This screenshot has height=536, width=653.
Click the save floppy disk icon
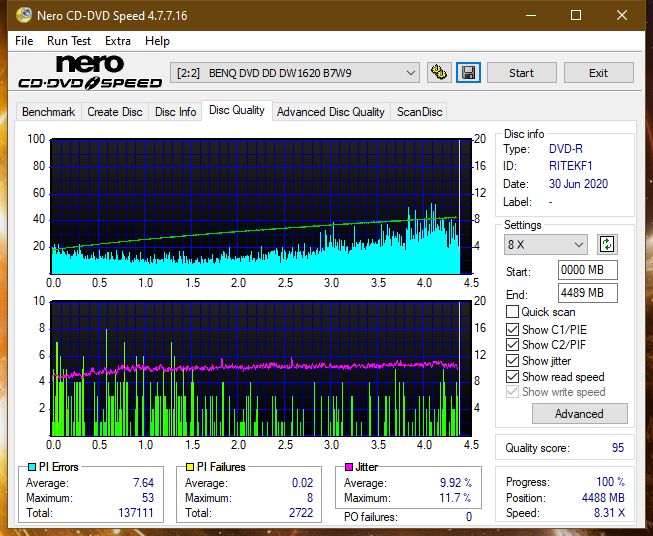pos(468,73)
